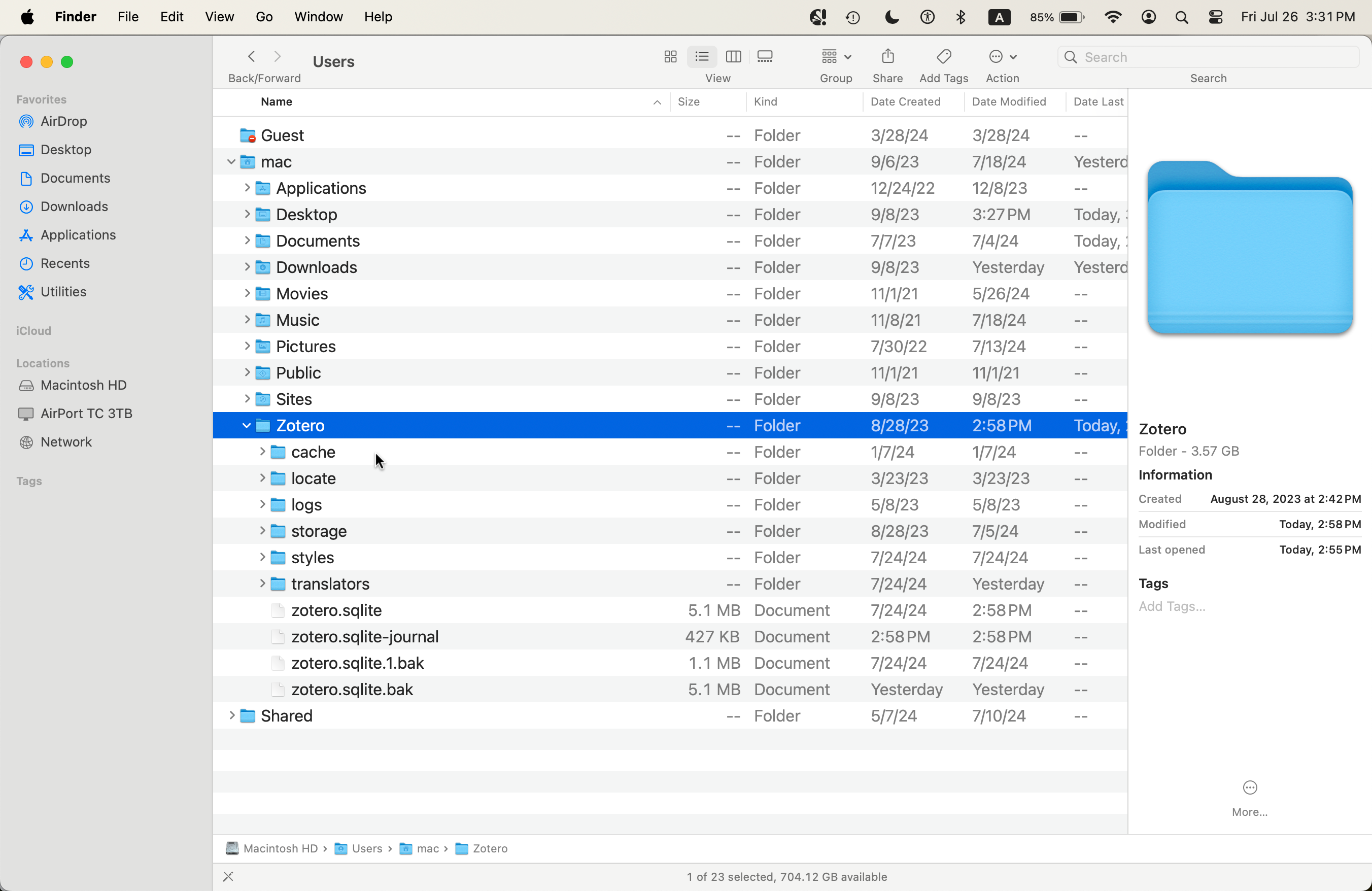1372x891 pixels.
Task: Expand the storage folder
Action: coord(262,531)
